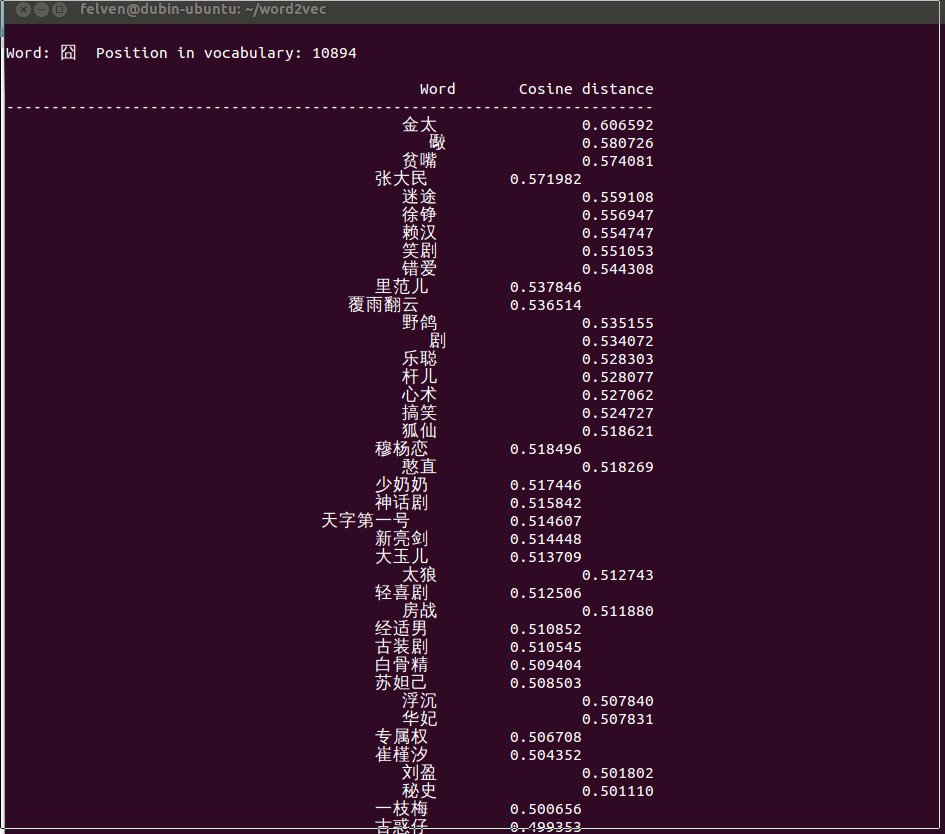The height and width of the screenshot is (834, 945).
Task: Select the word 经适男
Action: (x=401, y=629)
